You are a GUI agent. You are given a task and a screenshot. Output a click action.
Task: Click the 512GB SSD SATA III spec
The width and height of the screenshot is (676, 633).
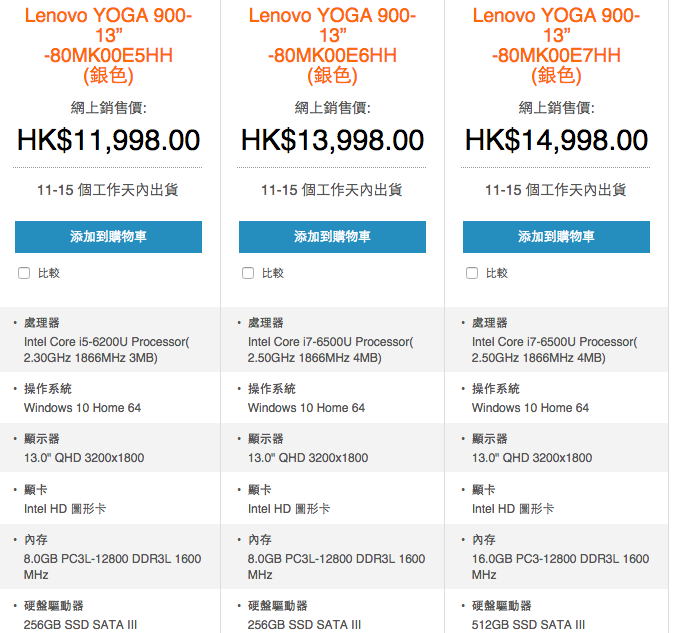tap(528, 625)
